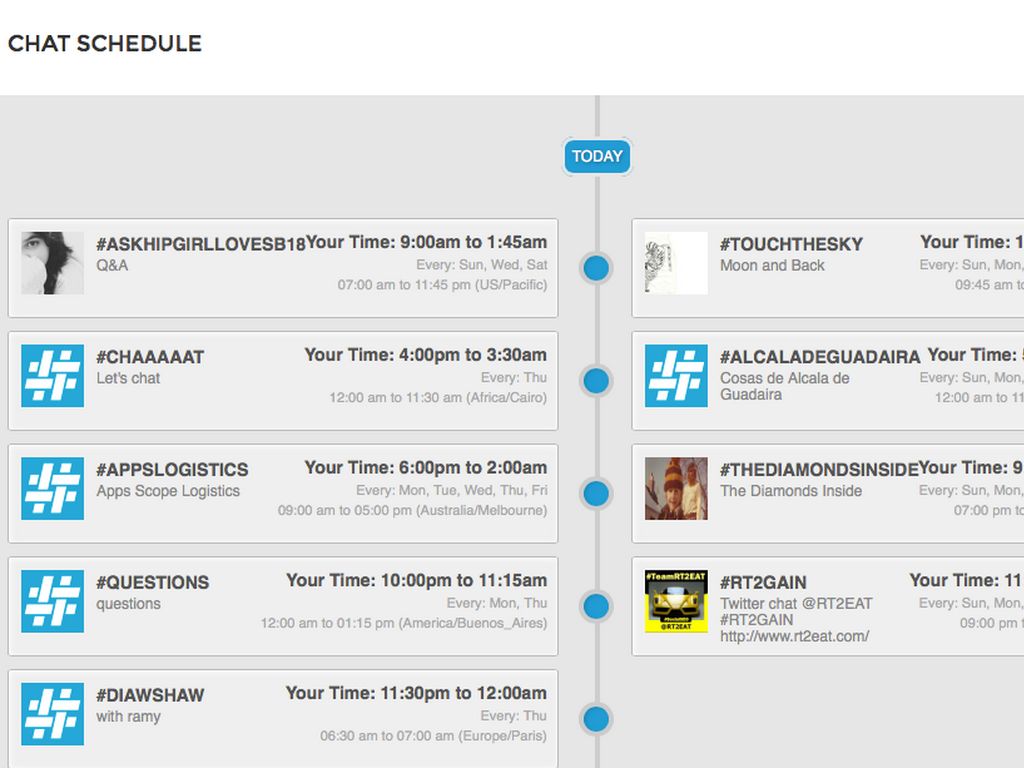Select timeline dot beside #CHAAAAAT

596,380
